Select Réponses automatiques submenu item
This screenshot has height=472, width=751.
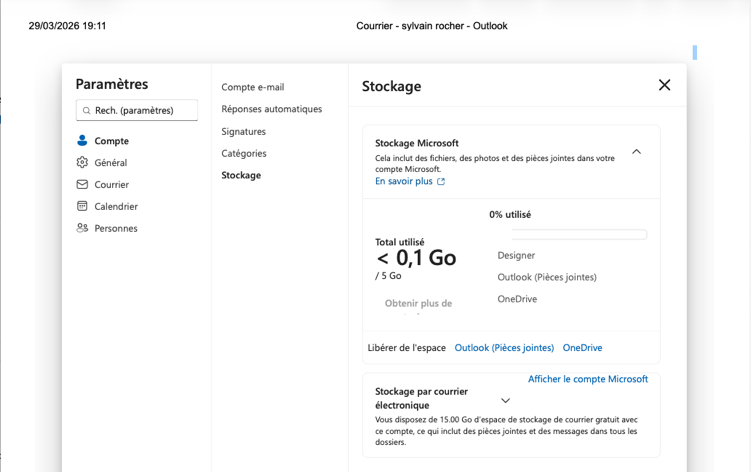(x=272, y=109)
